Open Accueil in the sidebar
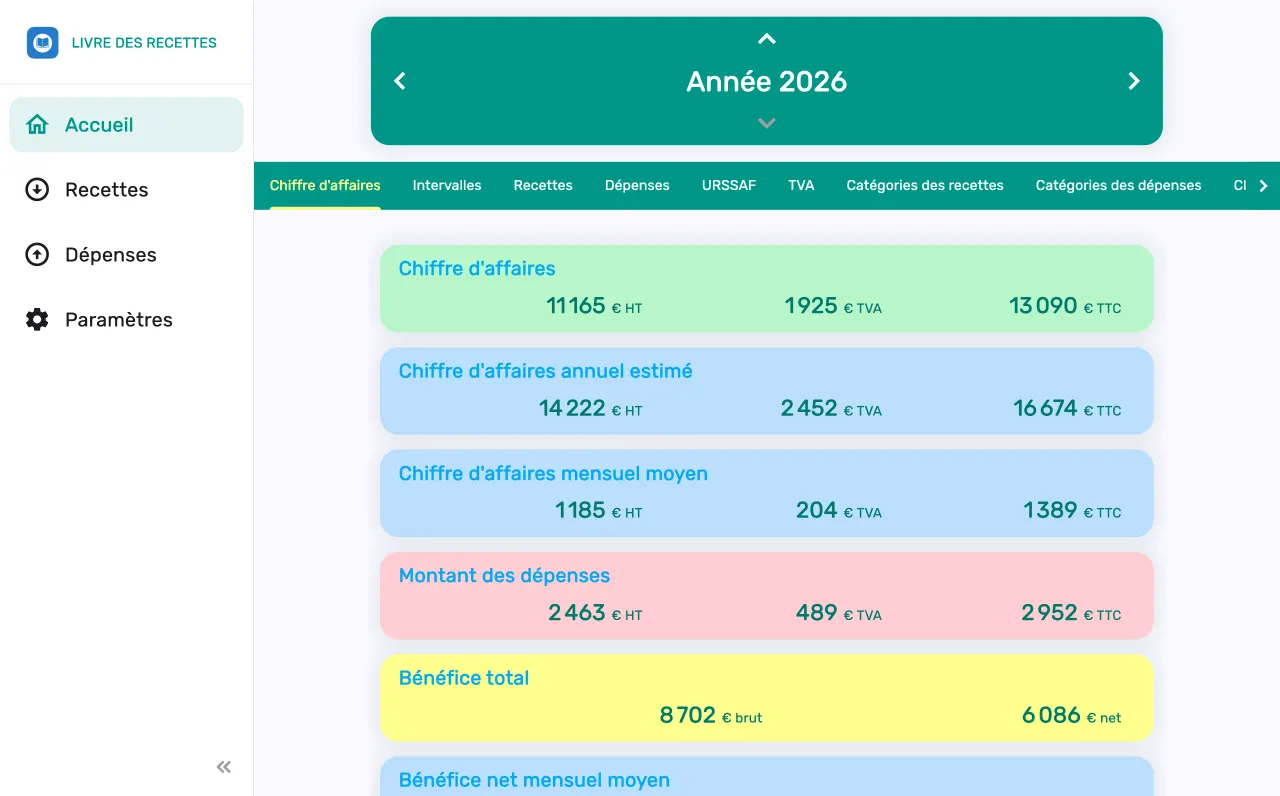The height and width of the screenshot is (796, 1280). [126, 125]
